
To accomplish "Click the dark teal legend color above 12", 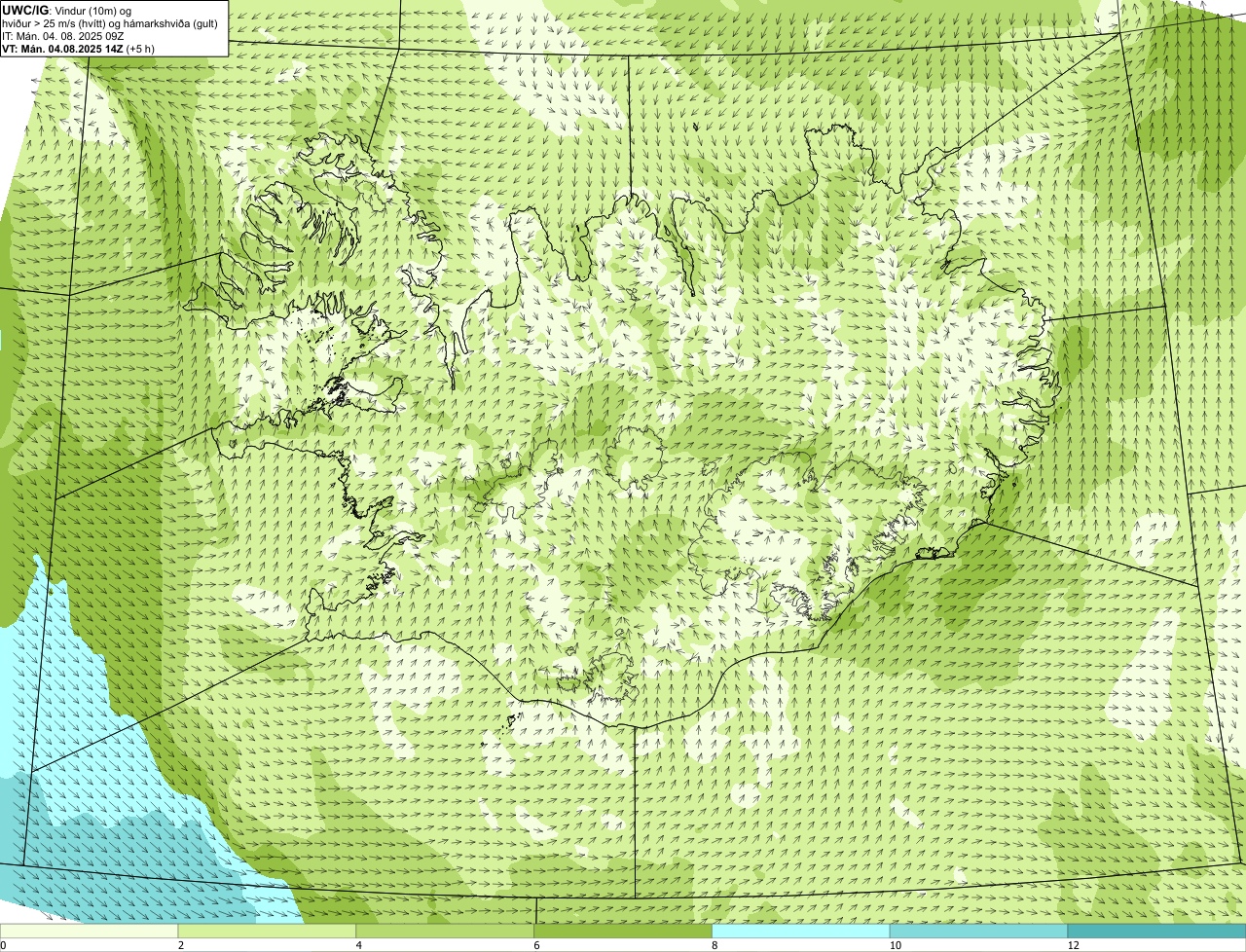I will [x=1156, y=932].
